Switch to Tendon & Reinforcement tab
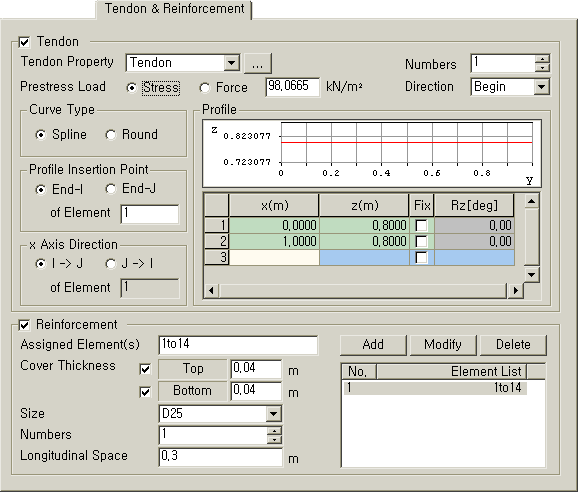Screen dimensions: 578x492 pyautogui.click(x=174, y=9)
